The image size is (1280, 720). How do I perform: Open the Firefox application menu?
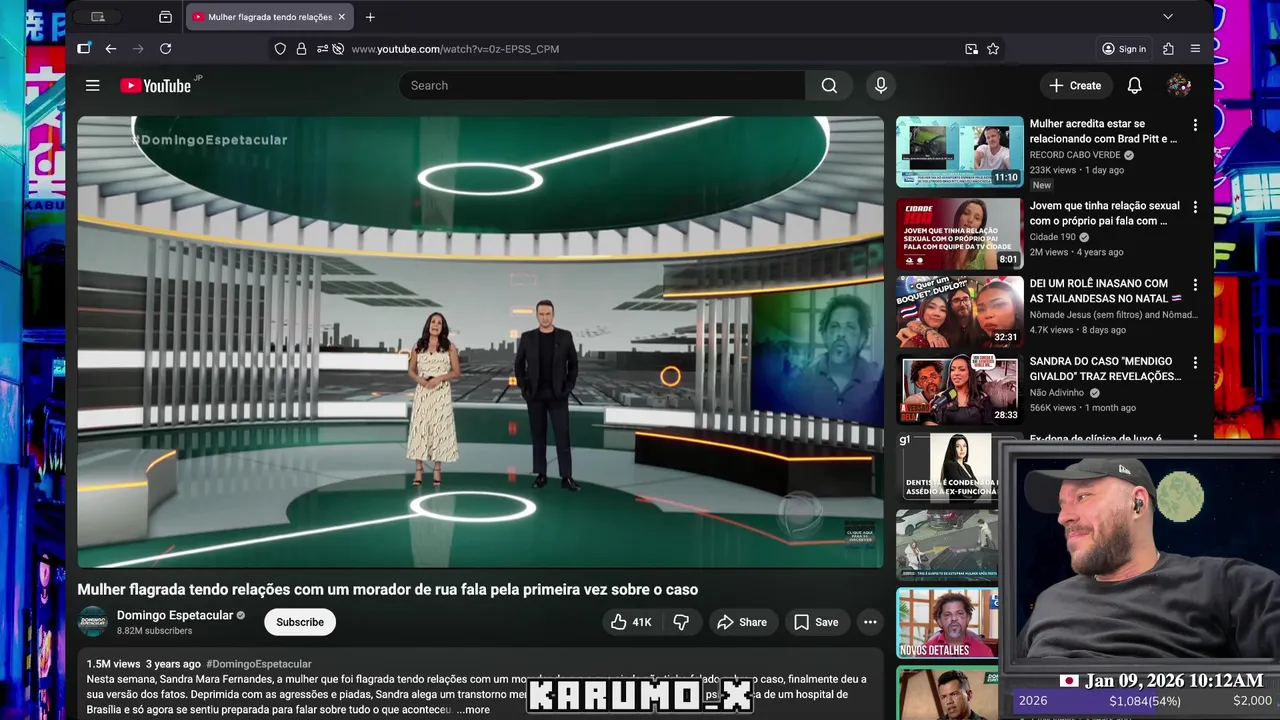(1195, 49)
